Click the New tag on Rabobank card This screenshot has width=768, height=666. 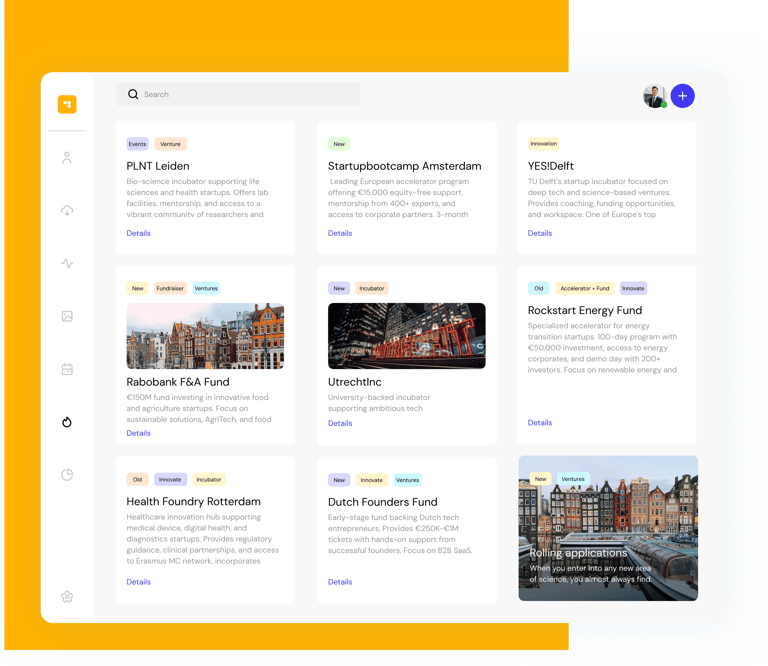(x=138, y=288)
